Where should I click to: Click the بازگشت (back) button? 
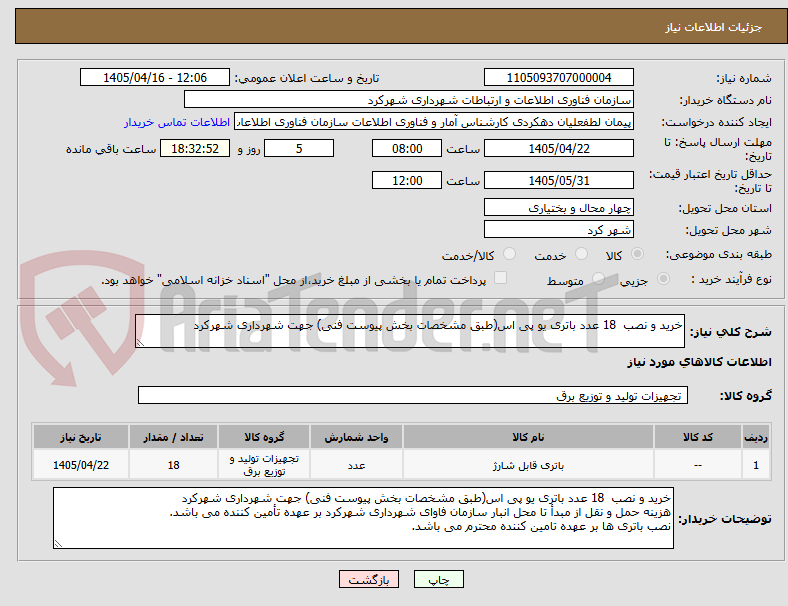[369, 579]
